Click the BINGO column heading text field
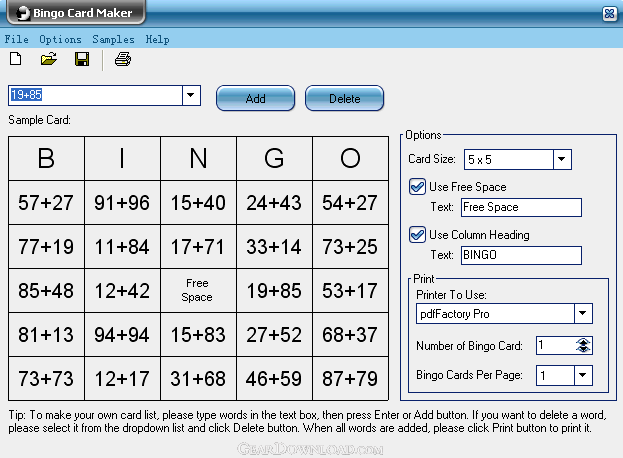This screenshot has width=623, height=458. 521,255
